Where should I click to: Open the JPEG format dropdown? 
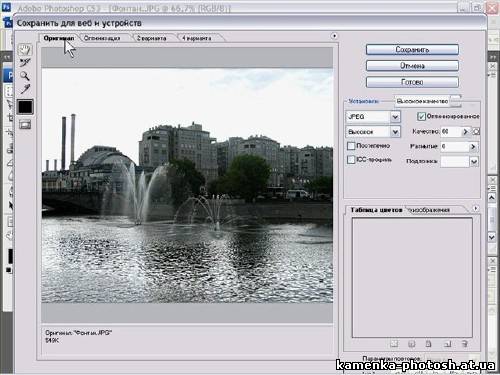395,117
